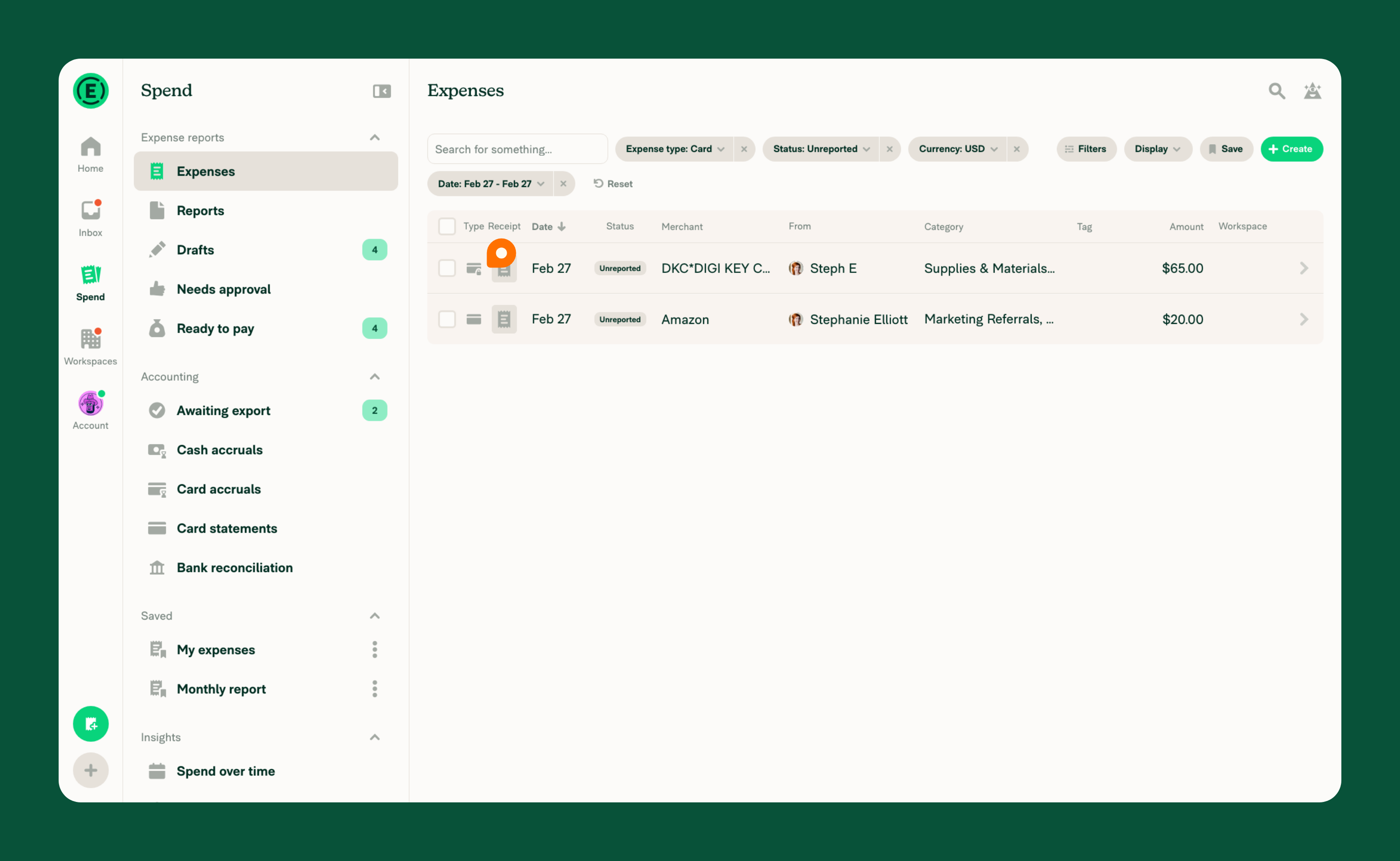The image size is (1400, 861).
Task: Open Ready to pay in the sidebar
Action: (266, 328)
